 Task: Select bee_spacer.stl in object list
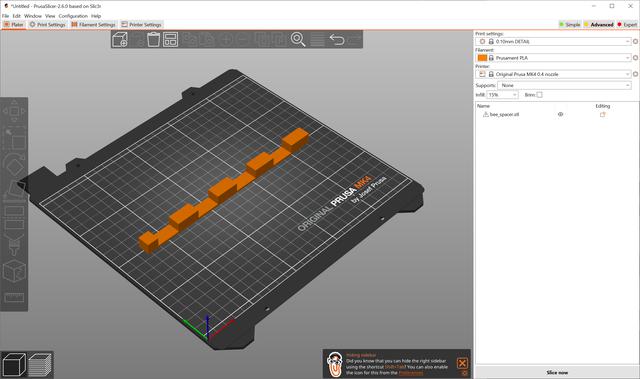tap(504, 115)
